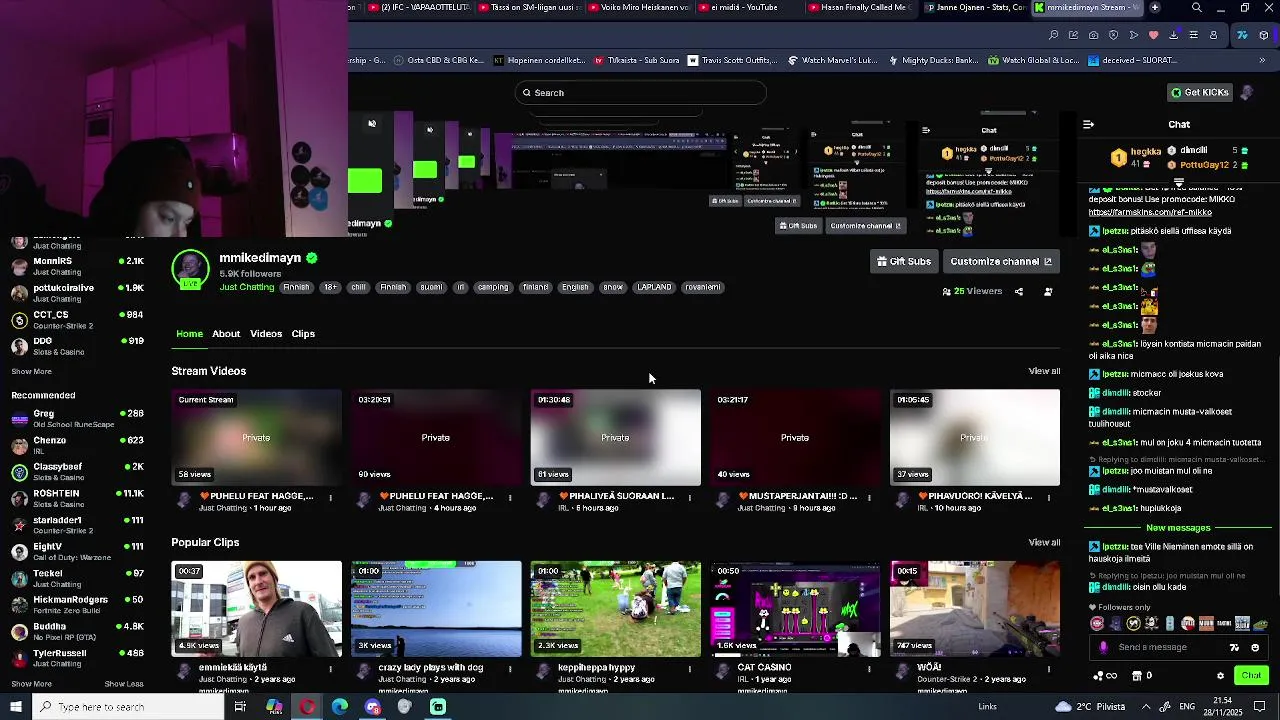Screen dimensions: 1280x720
Task: Open the Just Chatting category link
Action: (x=247, y=287)
